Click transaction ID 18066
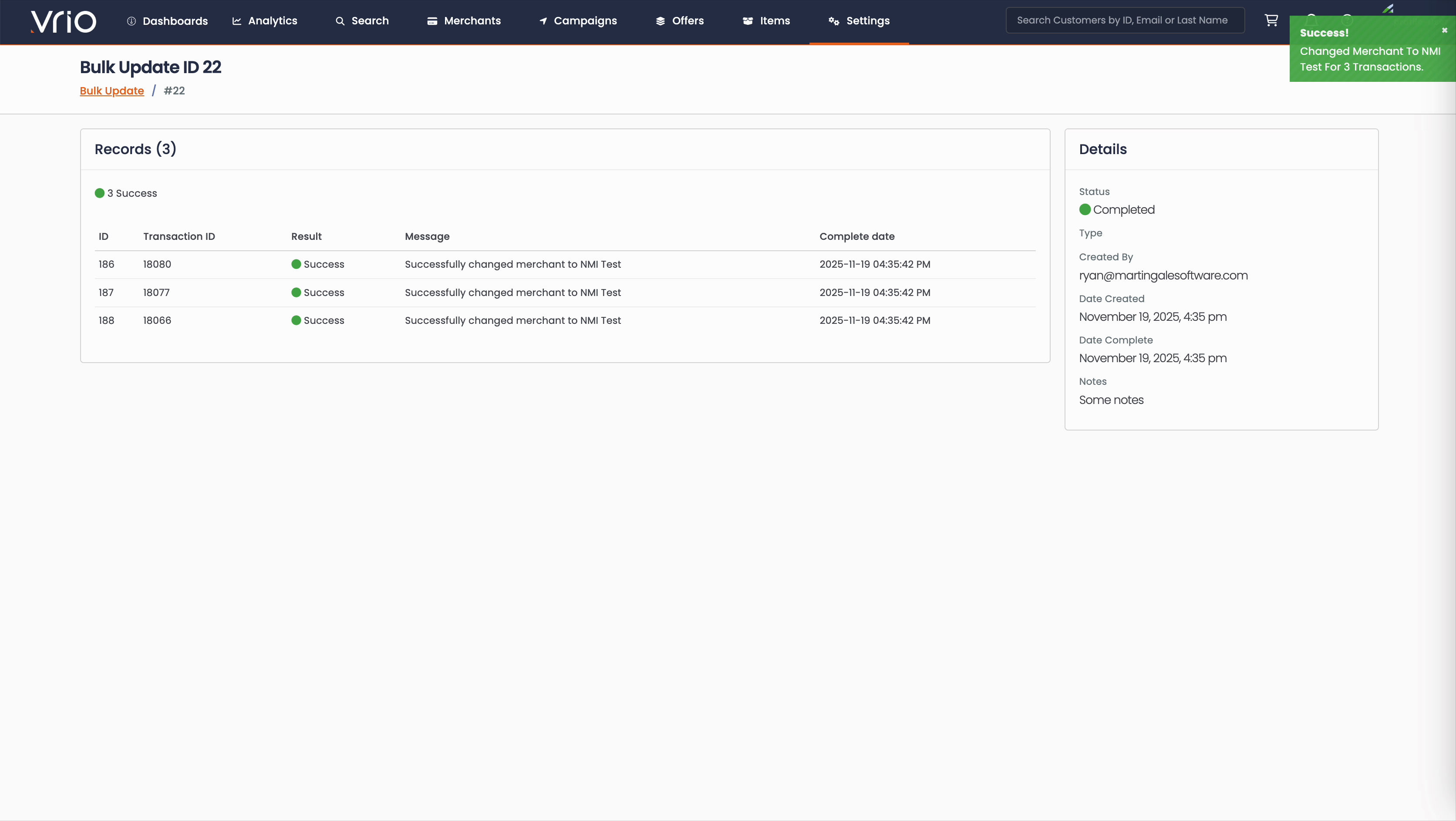Screen dimensions: 1456x821 [x=157, y=320]
